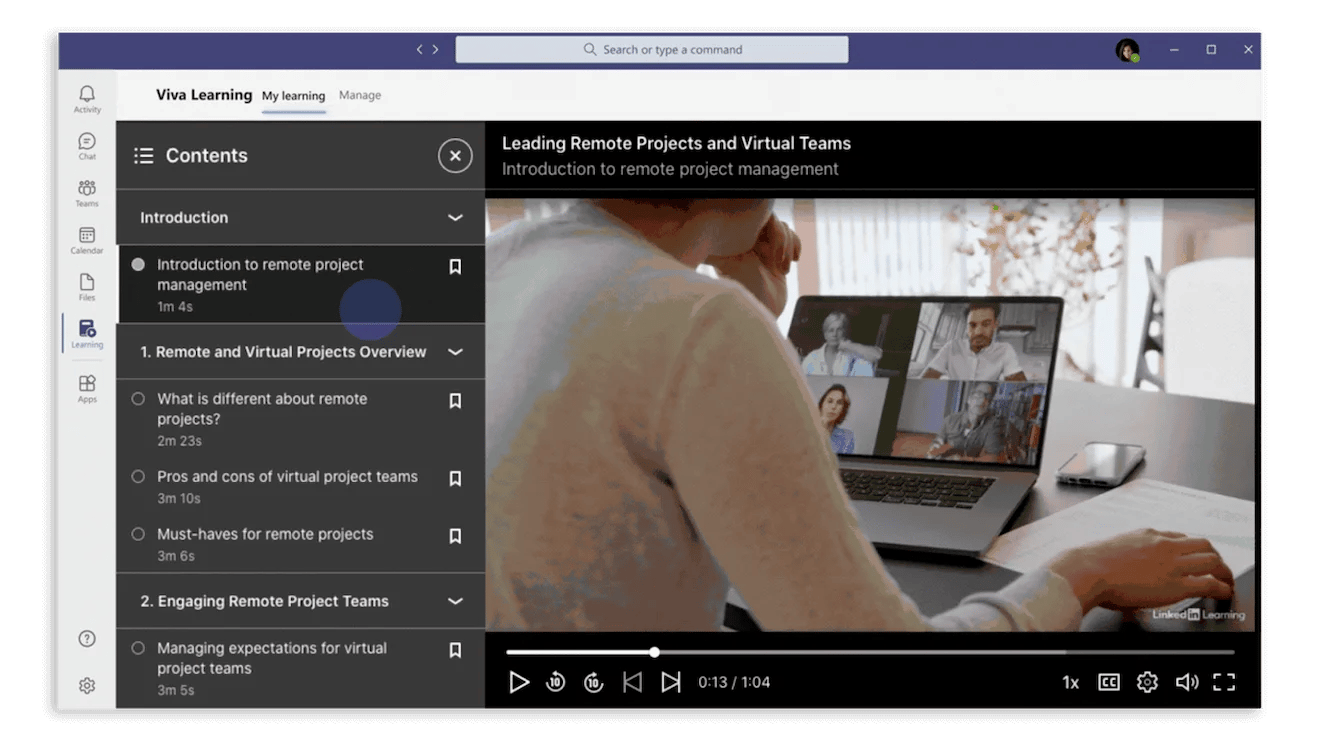Open video player settings gear
1320x743 pixels.
coord(1147,682)
